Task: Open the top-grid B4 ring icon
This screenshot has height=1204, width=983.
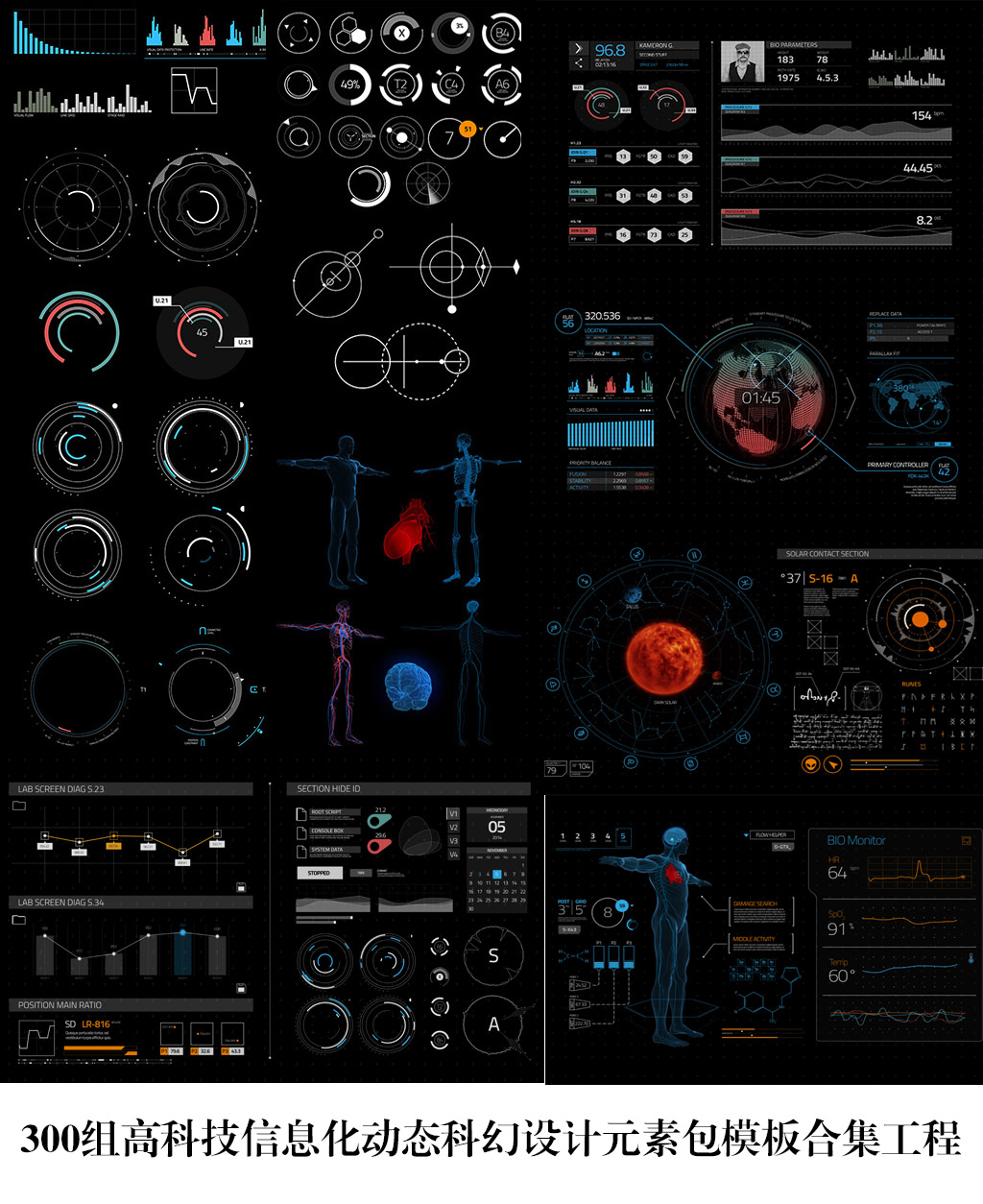Action: 502,34
